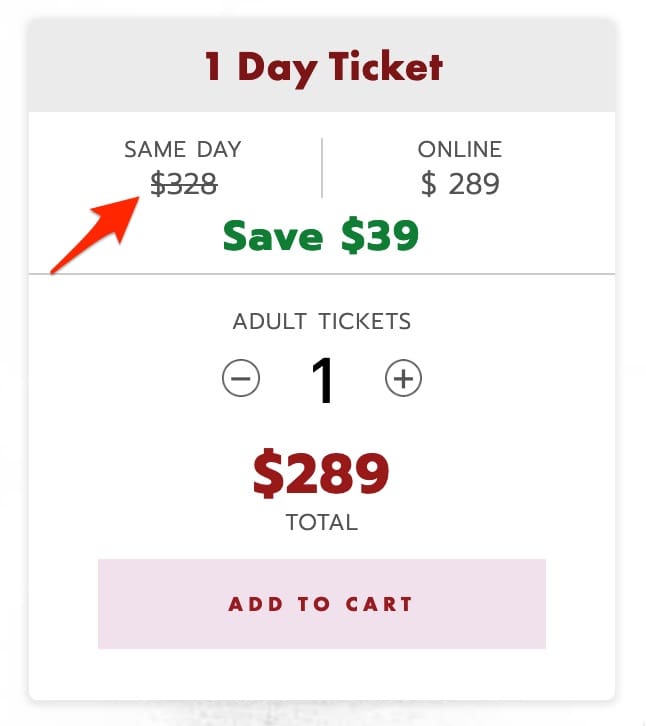Click the large red $289 total amount
Viewport: 646px width, 726px height.
[x=321, y=473]
